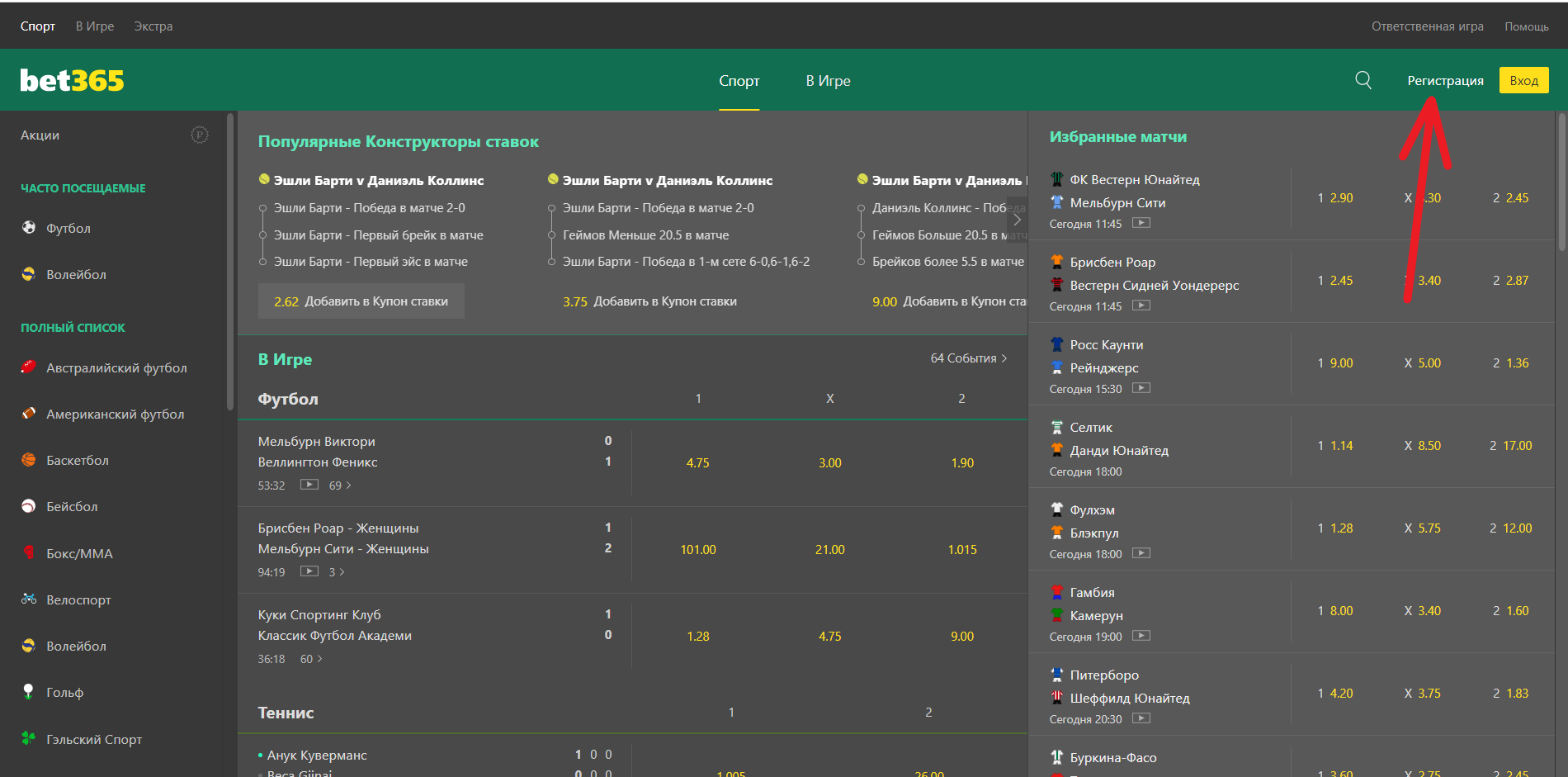Click the Бейсбол ball icon
Image resolution: width=1568 pixels, height=777 pixels.
tap(29, 506)
